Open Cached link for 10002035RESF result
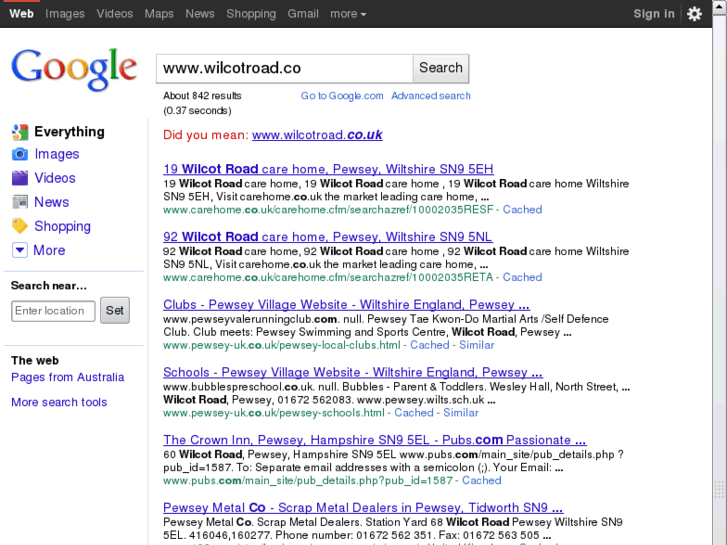 click(x=522, y=210)
